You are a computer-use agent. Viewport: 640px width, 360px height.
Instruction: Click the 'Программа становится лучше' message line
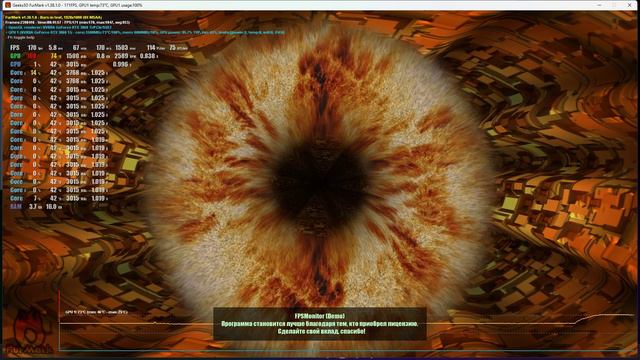320,324
